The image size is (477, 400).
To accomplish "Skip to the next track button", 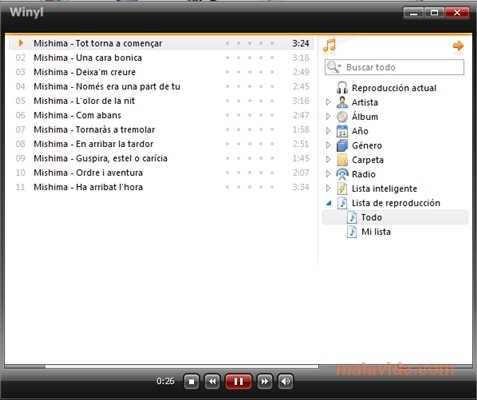I will tap(265, 381).
